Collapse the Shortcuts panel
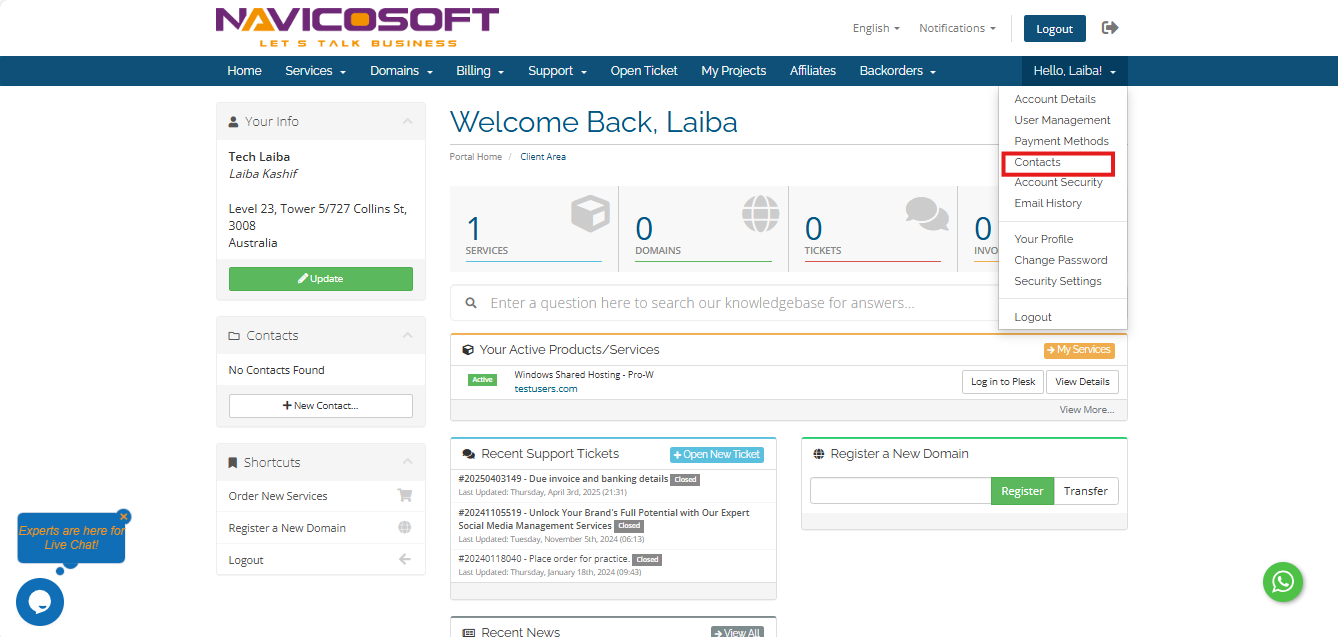The width and height of the screenshot is (1338, 637). 407,462
